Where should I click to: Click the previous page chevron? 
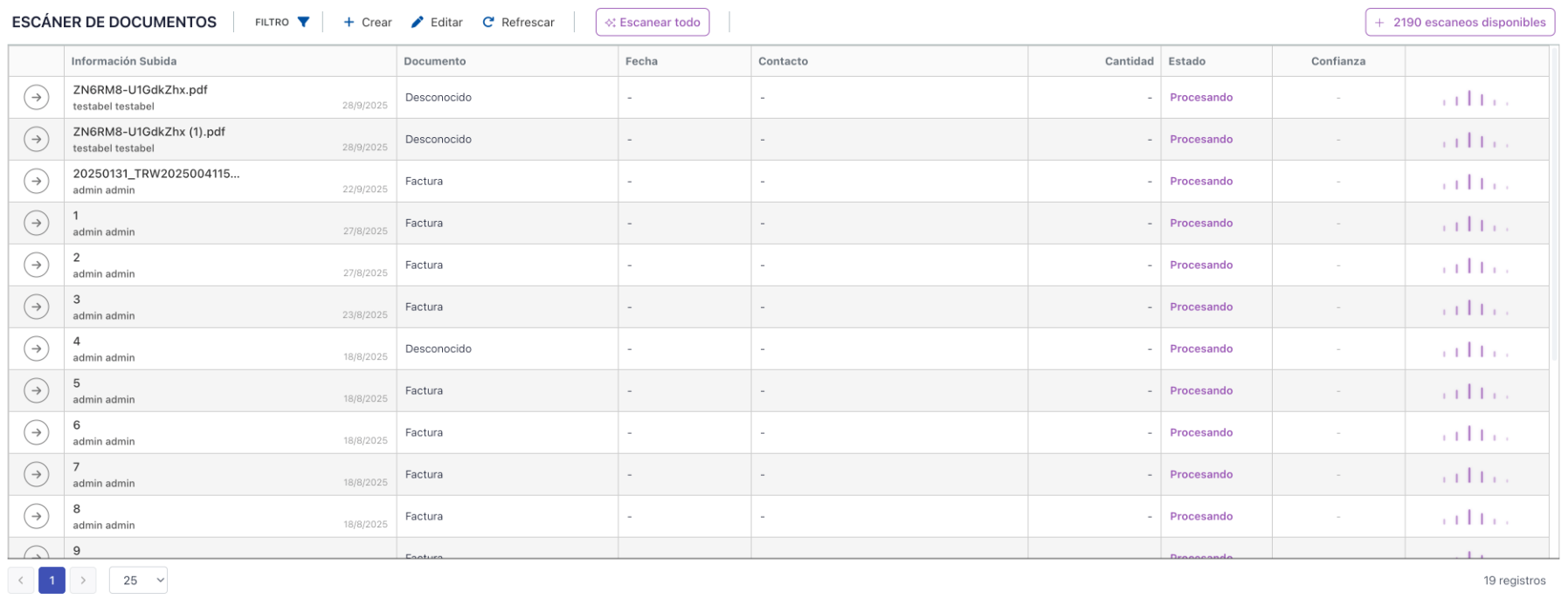pos(21,580)
